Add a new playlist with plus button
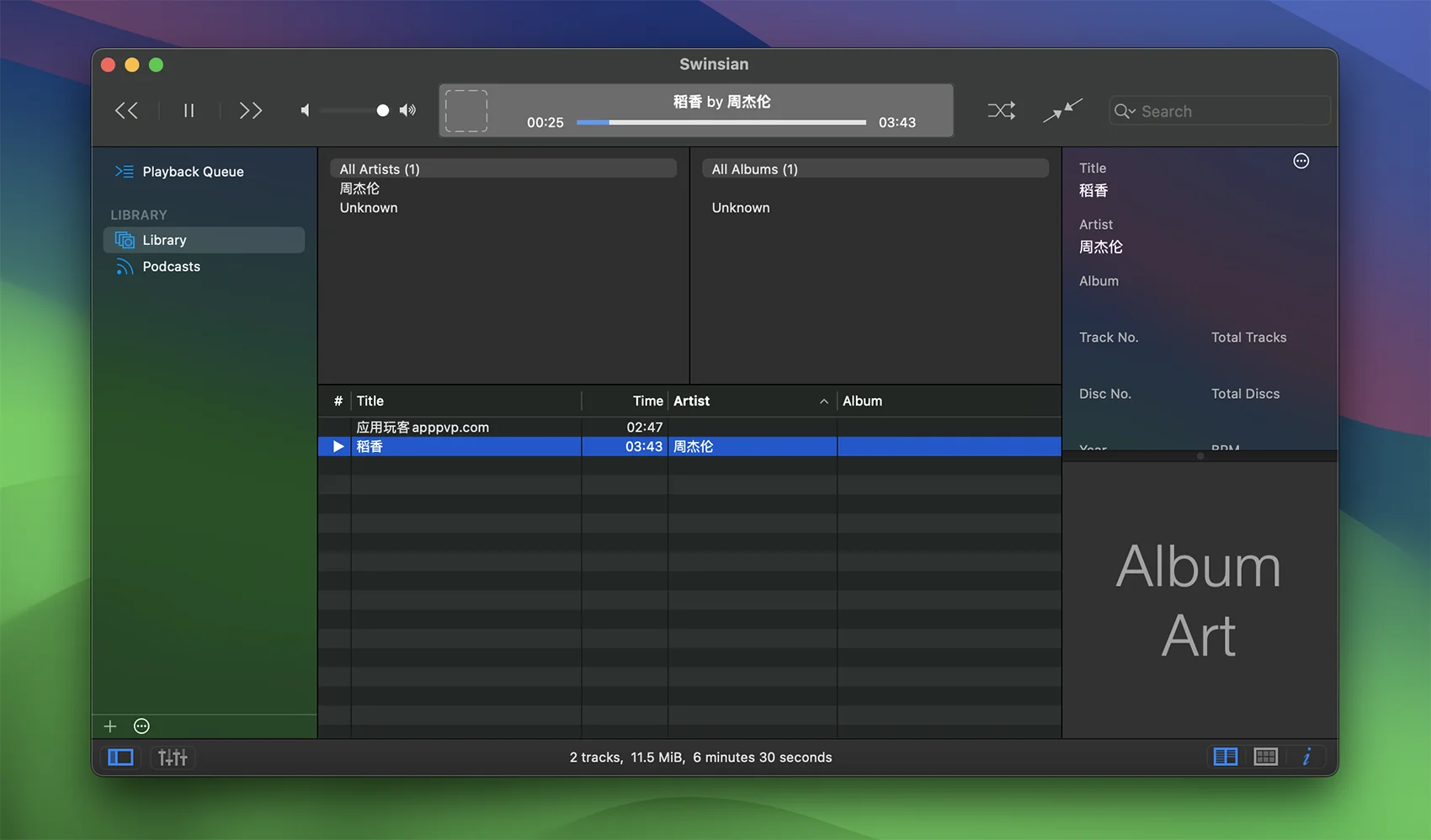Viewport: 1431px width, 840px height. [110, 726]
